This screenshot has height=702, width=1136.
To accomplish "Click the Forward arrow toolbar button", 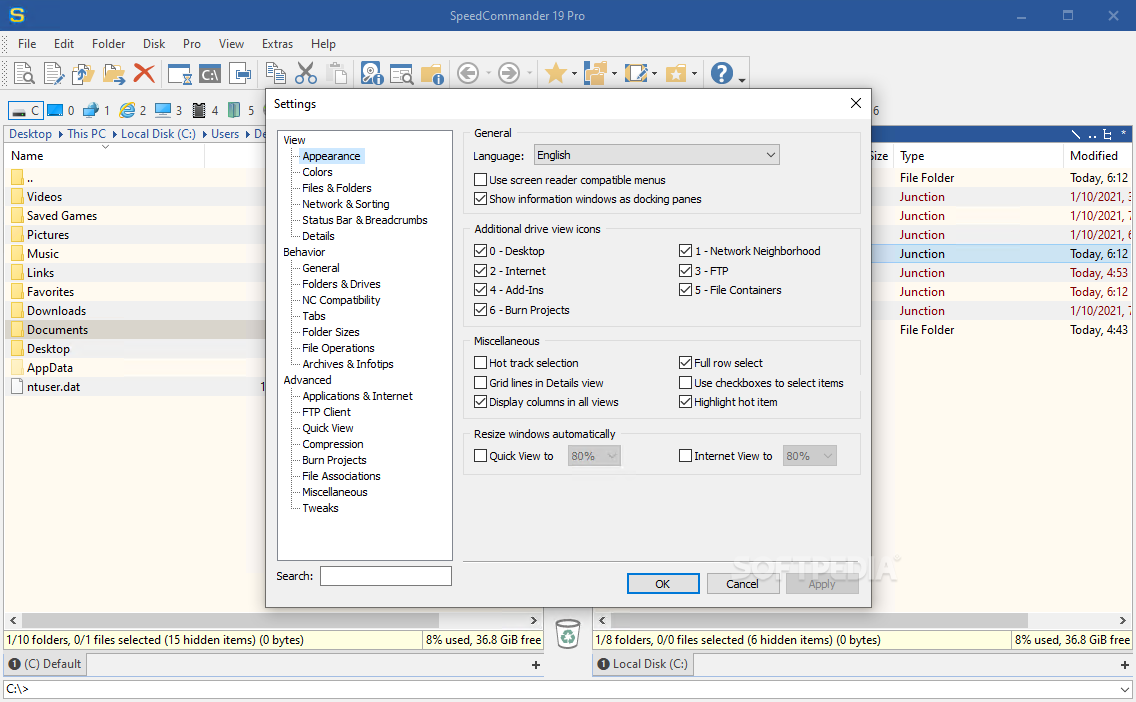I will [509, 73].
